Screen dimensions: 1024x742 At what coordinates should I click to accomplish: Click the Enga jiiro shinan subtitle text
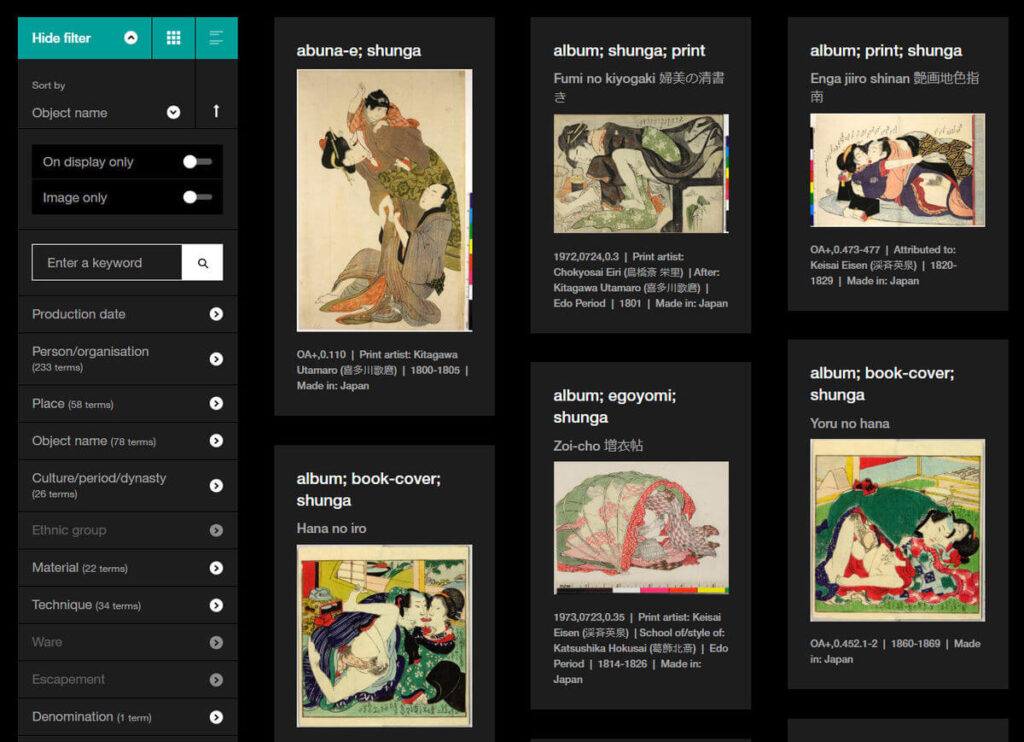[894, 87]
